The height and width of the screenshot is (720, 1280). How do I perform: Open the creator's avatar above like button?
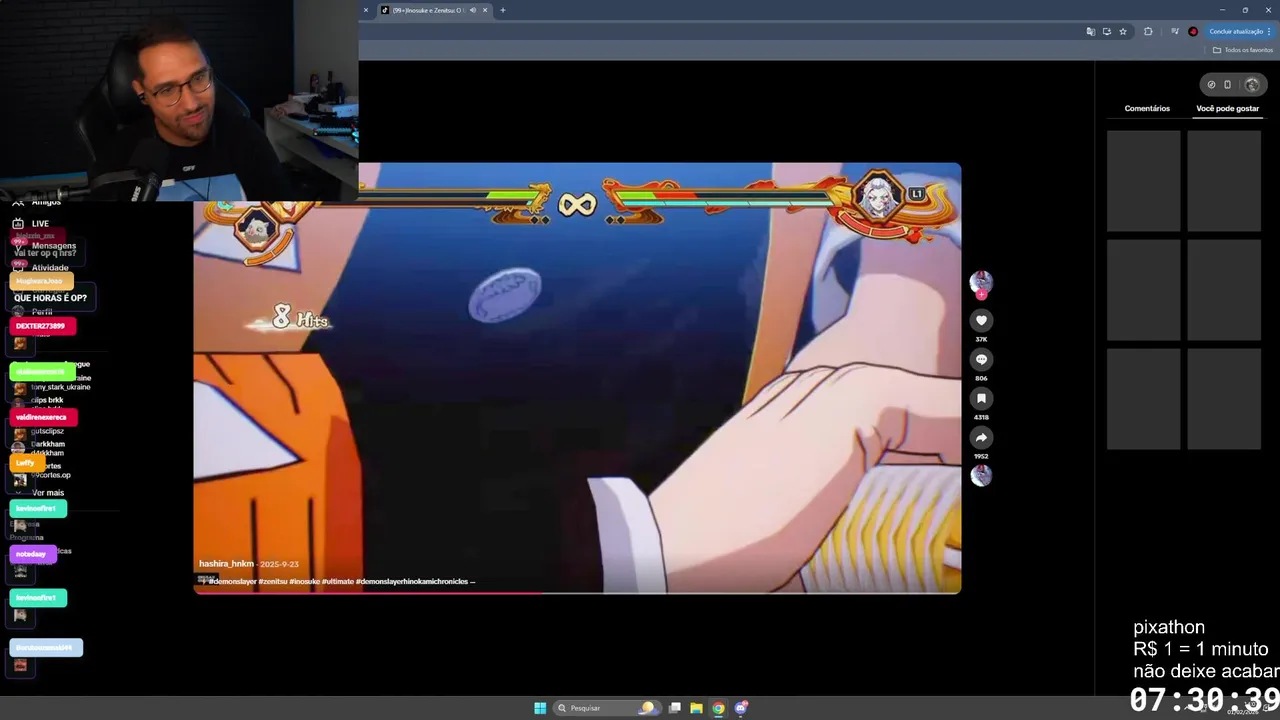coord(981,282)
